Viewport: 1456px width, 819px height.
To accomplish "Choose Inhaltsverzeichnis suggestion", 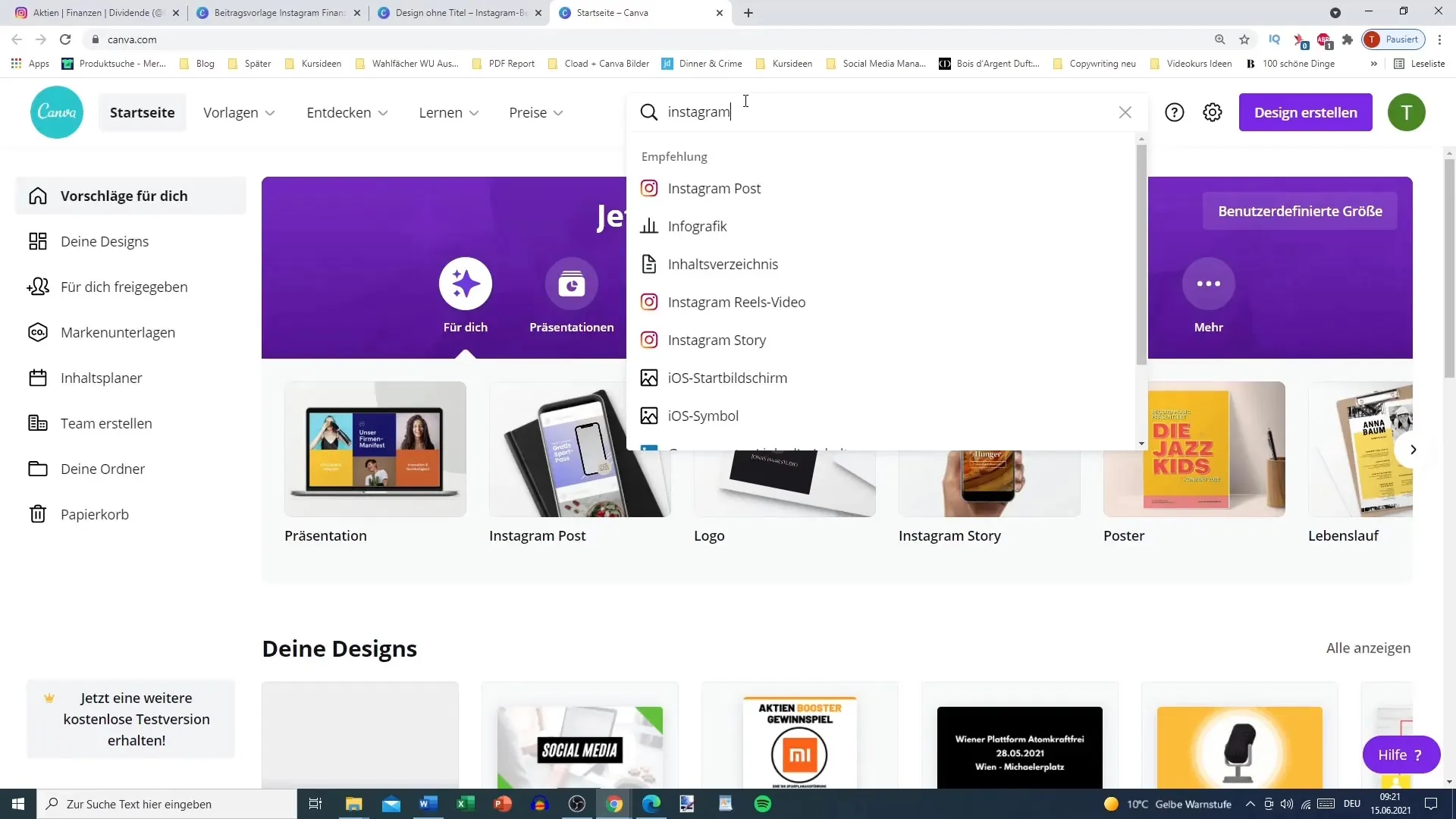I will [881, 264].
